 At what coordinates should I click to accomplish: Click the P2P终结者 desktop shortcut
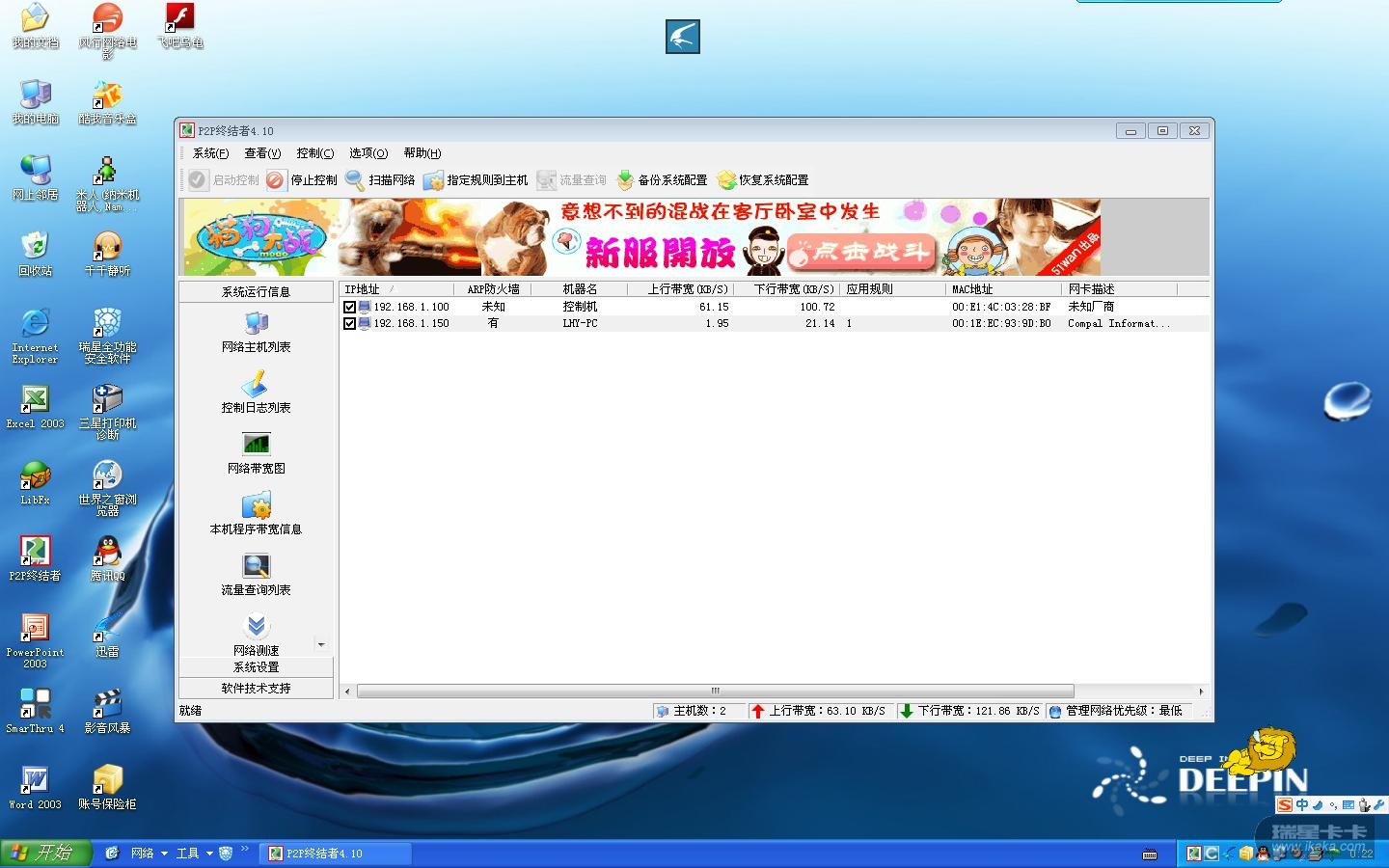coord(35,557)
